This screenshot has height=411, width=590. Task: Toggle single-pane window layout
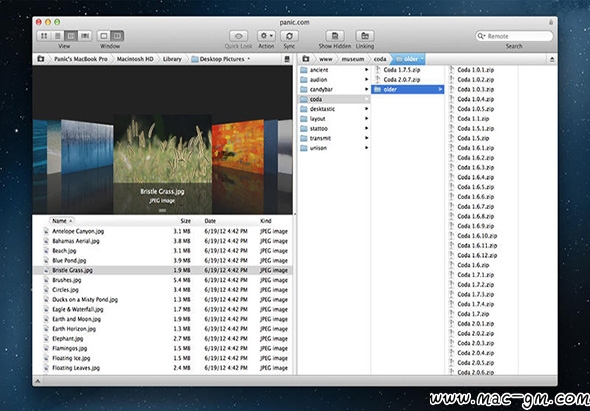tap(104, 36)
